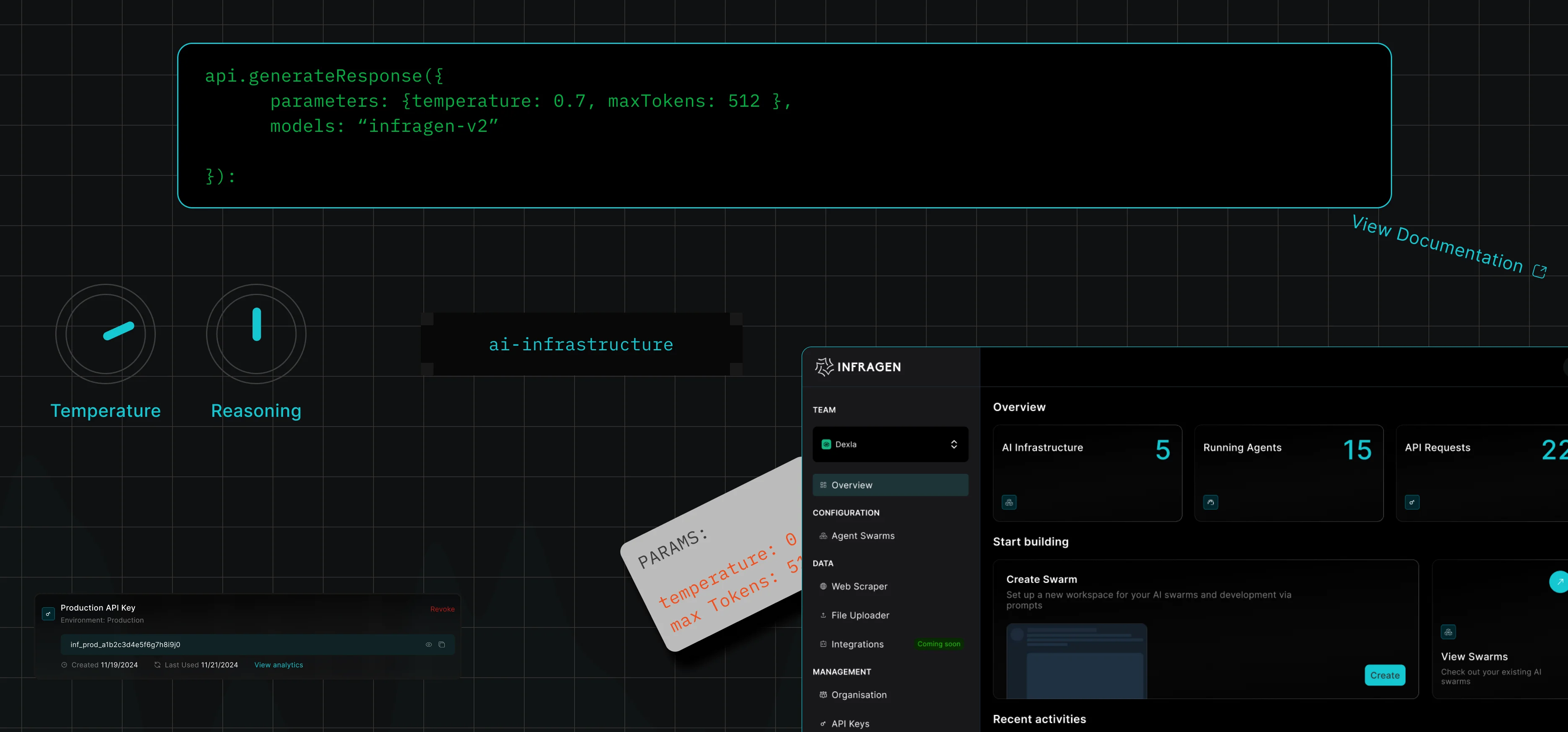Revoke the Production API Key
Screen dimensions: 1568x732
(x=443, y=609)
